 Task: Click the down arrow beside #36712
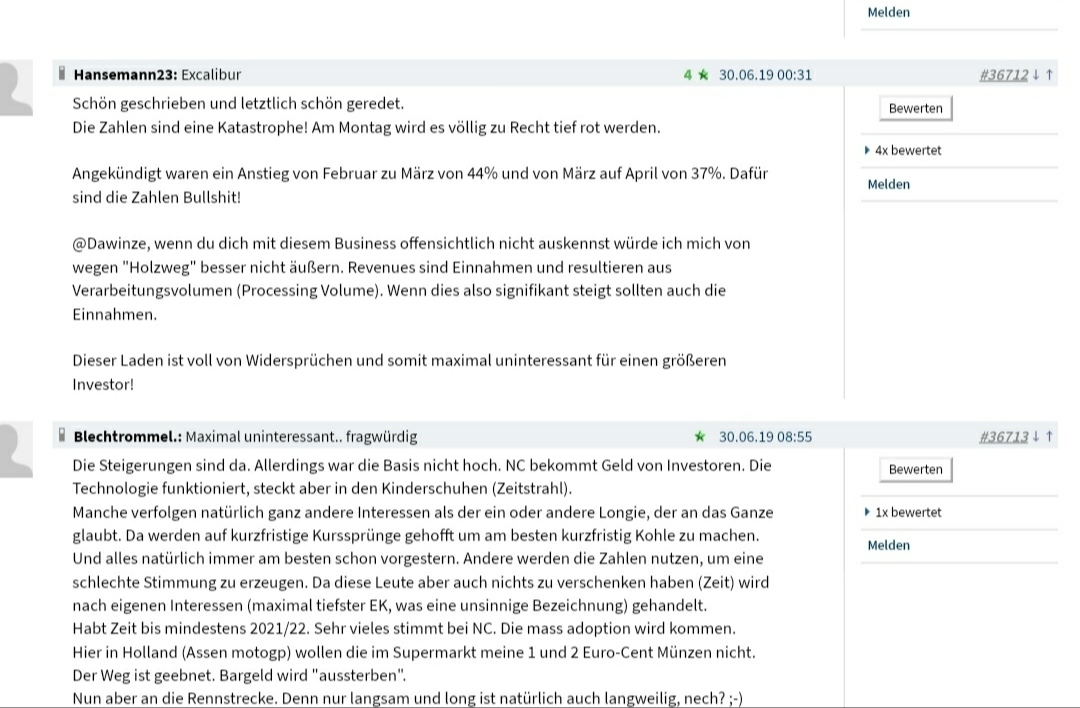[1036, 74]
